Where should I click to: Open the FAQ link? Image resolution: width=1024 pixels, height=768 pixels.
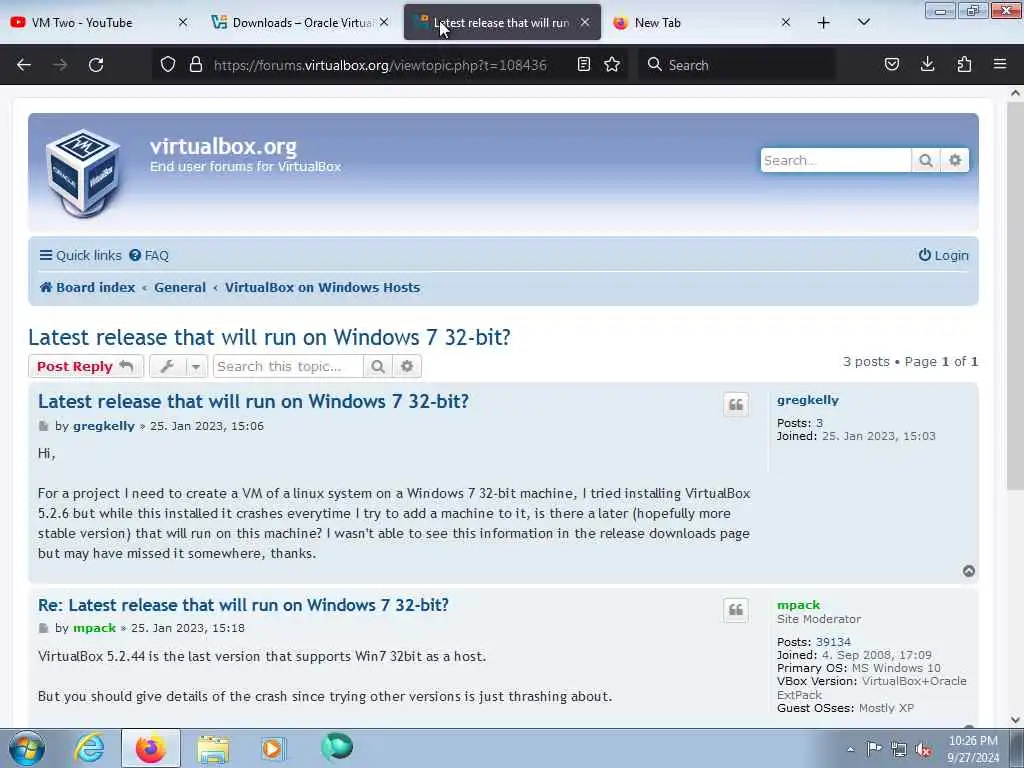point(149,255)
